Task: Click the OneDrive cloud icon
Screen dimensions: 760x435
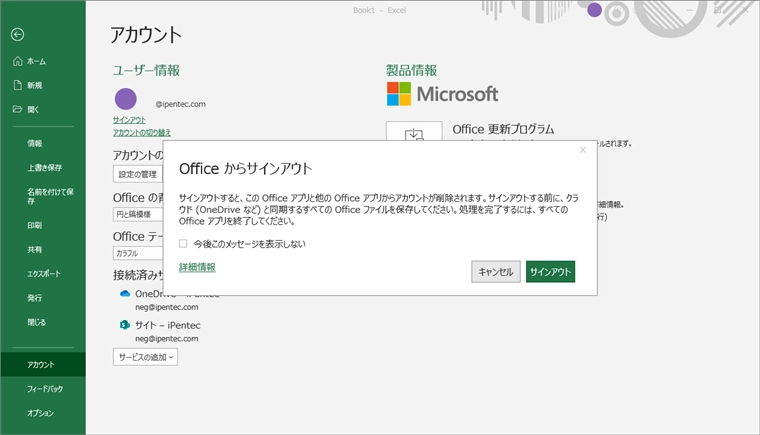Action: pyautogui.click(x=125, y=293)
